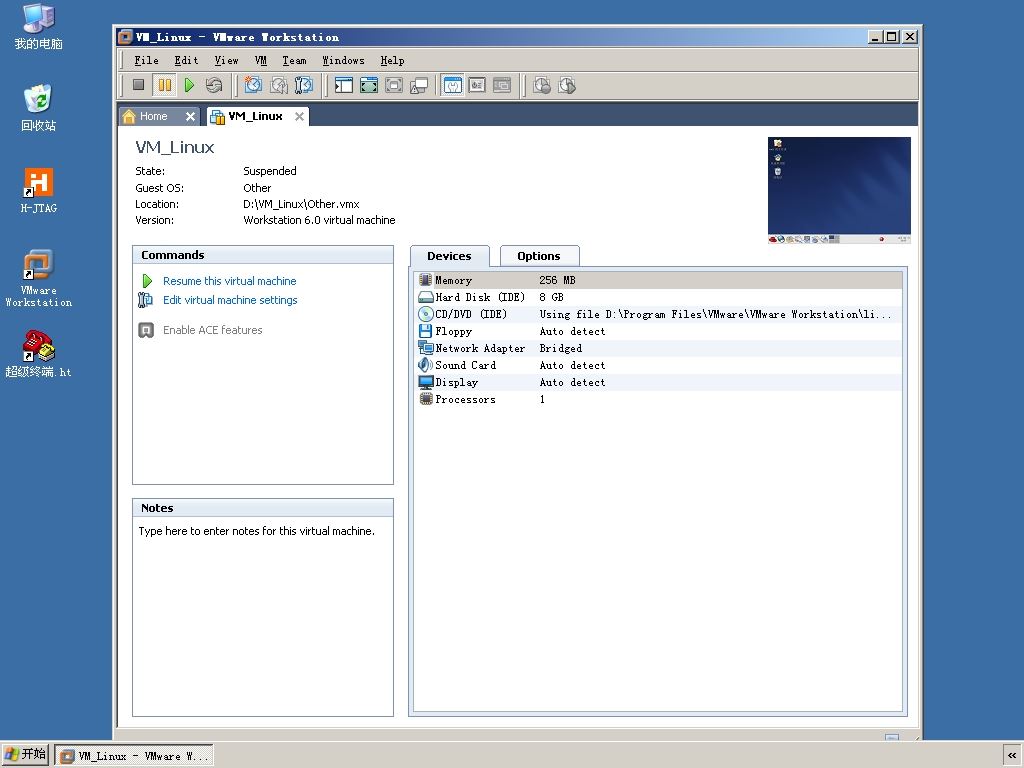Open the Team menu
This screenshot has height=768, width=1024.
(294, 60)
